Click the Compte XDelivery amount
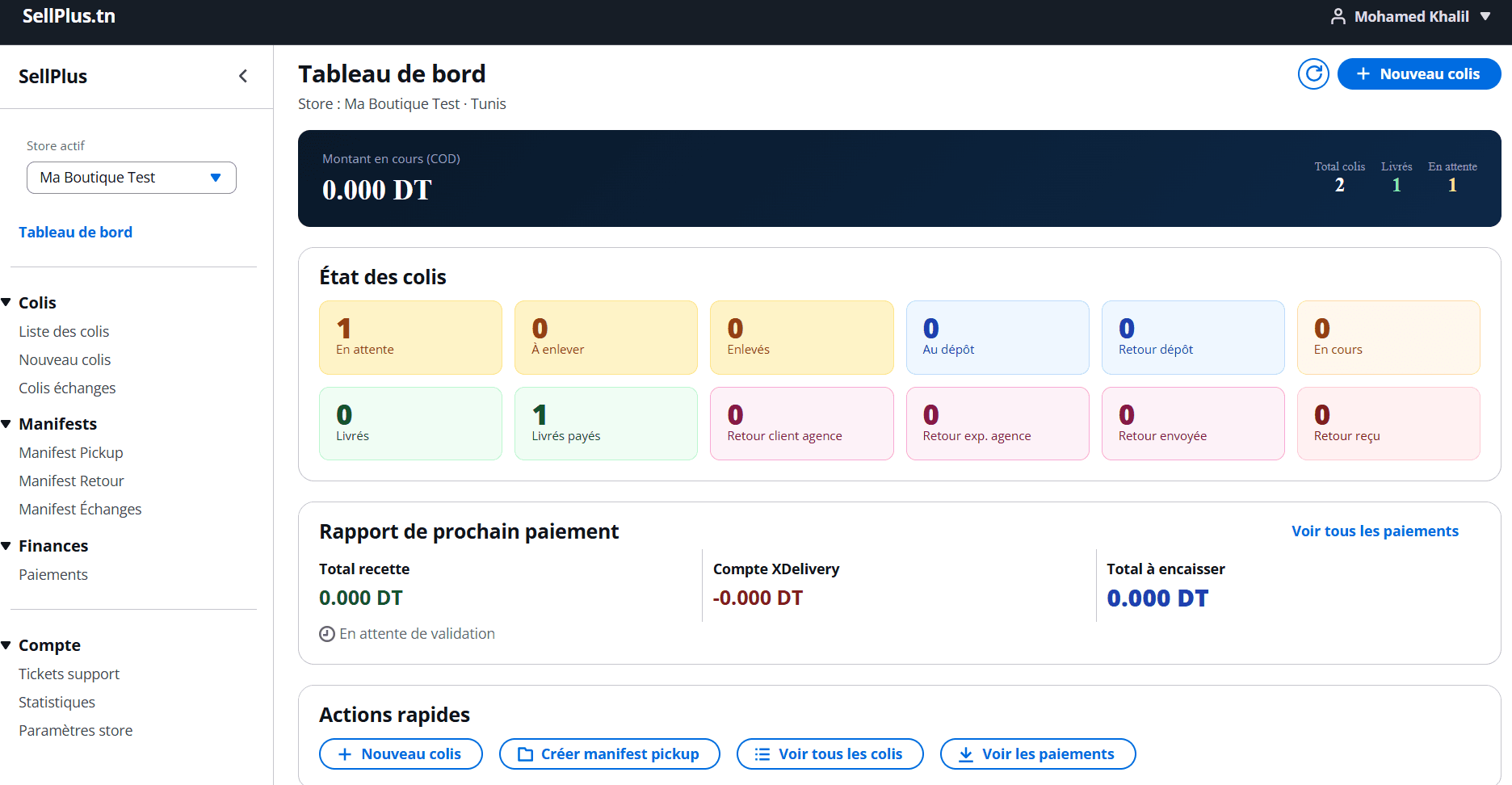The height and width of the screenshot is (785, 1512). click(758, 598)
